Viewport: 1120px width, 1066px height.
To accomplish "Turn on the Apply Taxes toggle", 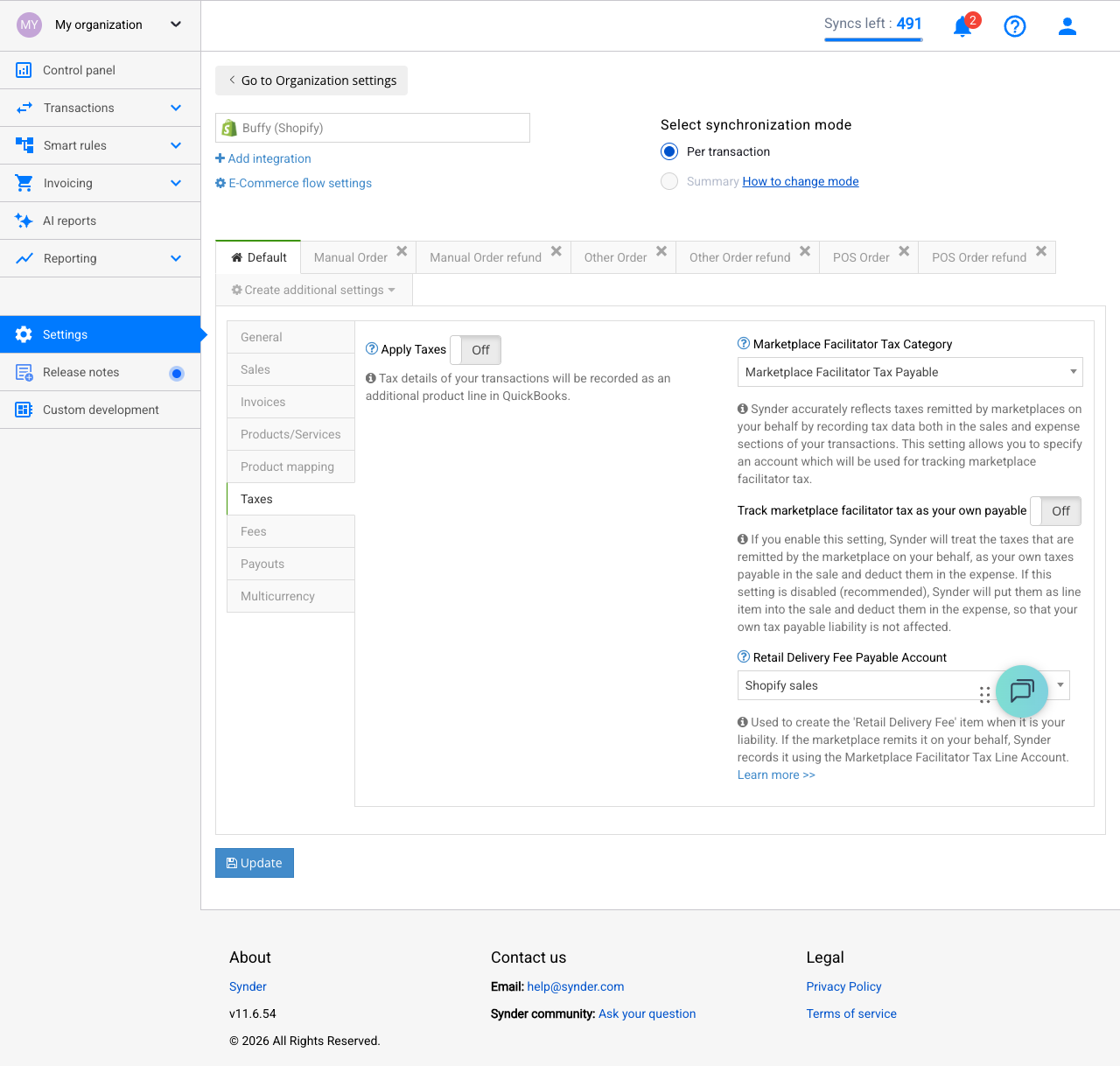I will click(x=475, y=349).
